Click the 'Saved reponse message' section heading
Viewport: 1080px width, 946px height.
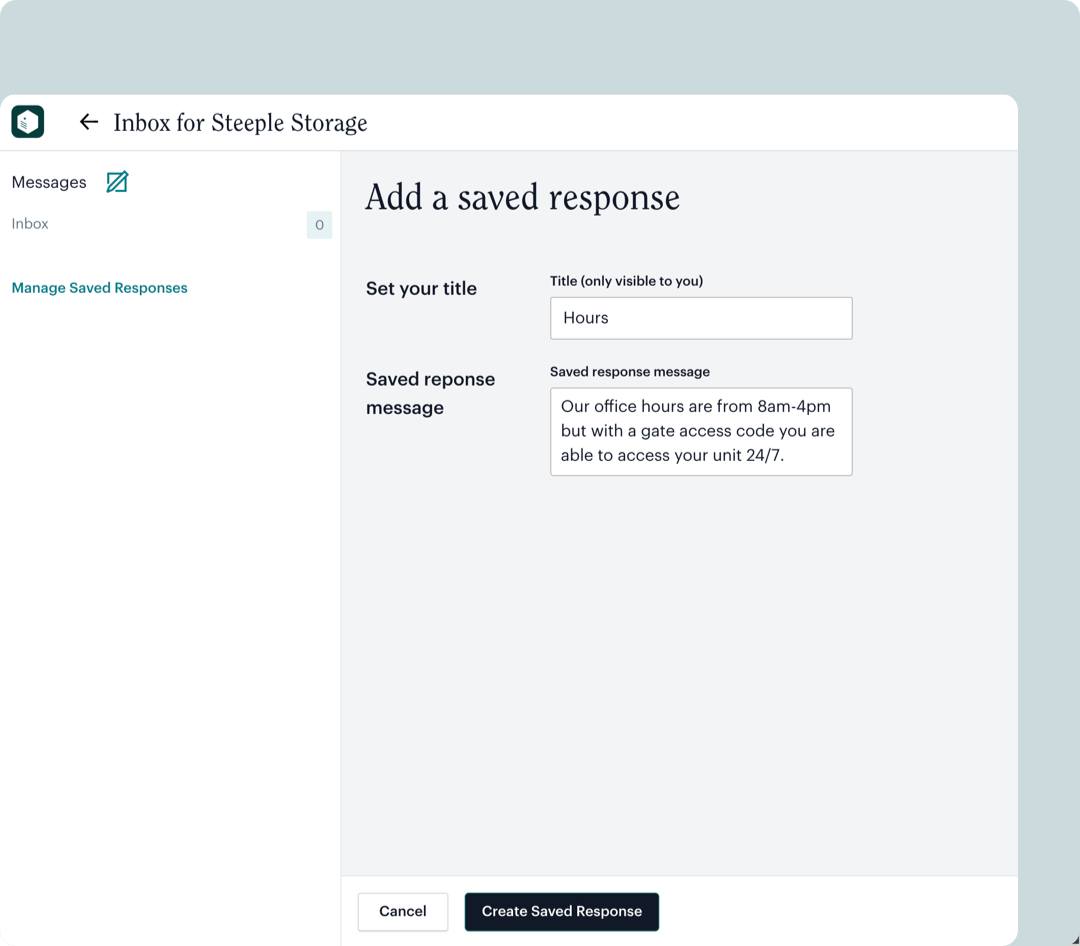tap(430, 393)
